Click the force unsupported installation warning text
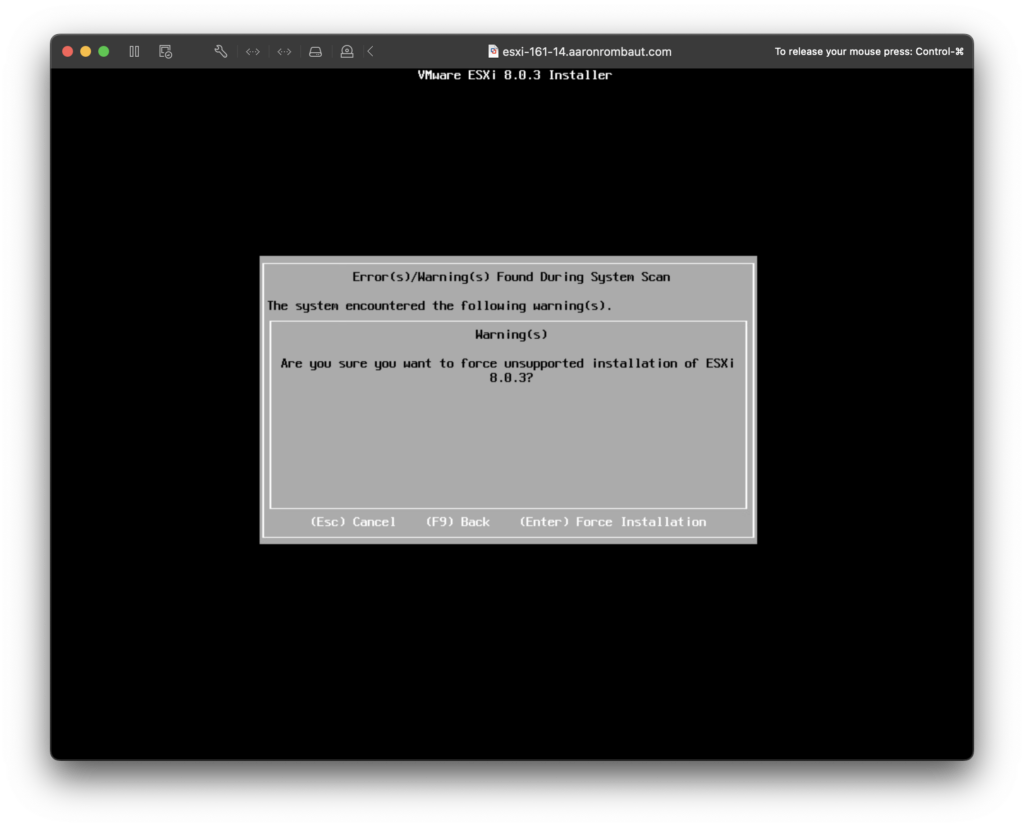 point(507,370)
